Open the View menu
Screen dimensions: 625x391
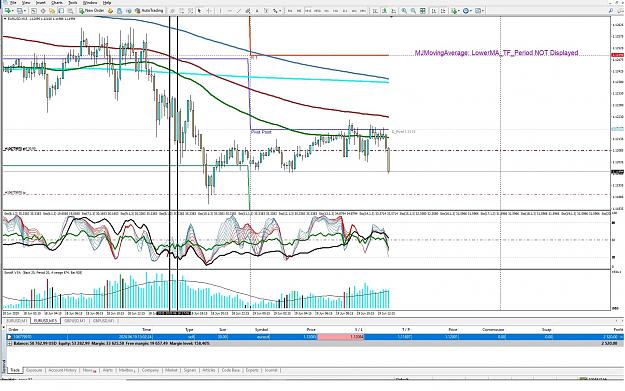(26, 3)
